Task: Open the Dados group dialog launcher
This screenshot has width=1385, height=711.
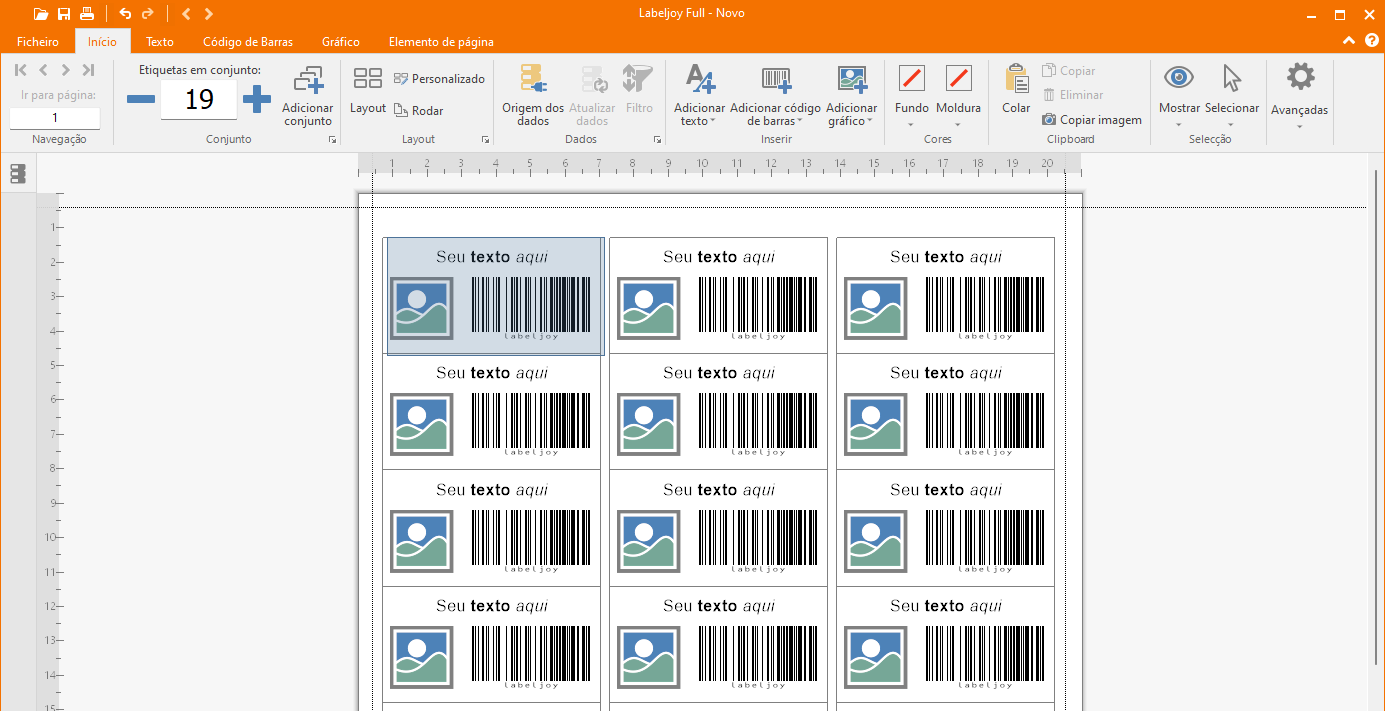Action: click(658, 140)
